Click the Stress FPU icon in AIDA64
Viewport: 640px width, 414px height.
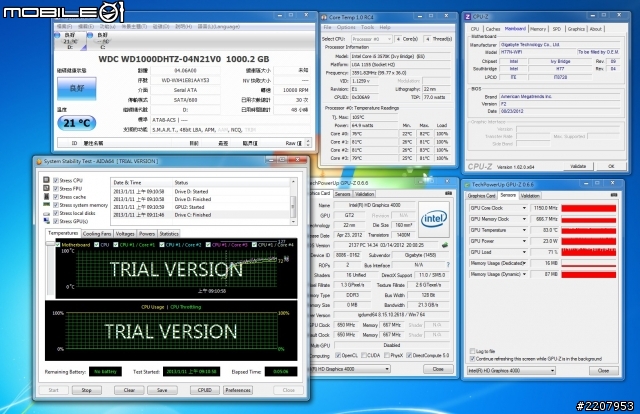pyautogui.click(x=47, y=188)
